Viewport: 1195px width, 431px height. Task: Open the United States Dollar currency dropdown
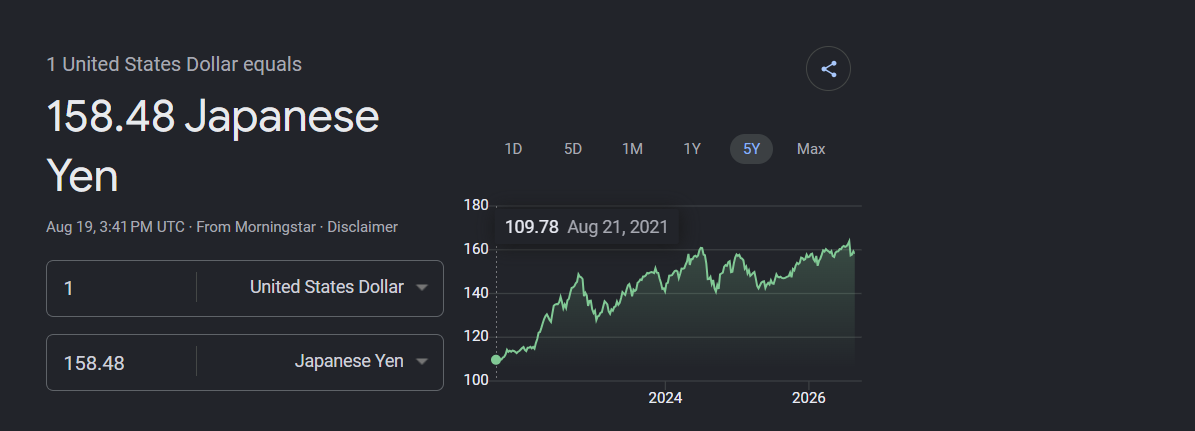[x=338, y=287]
